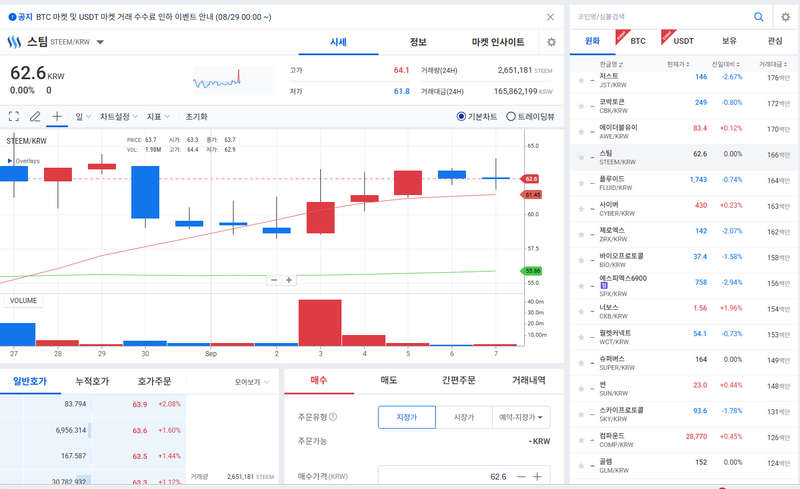The width and height of the screenshot is (800, 489).
Task: Open the 지표 indicators dropdown
Action: click(158, 116)
